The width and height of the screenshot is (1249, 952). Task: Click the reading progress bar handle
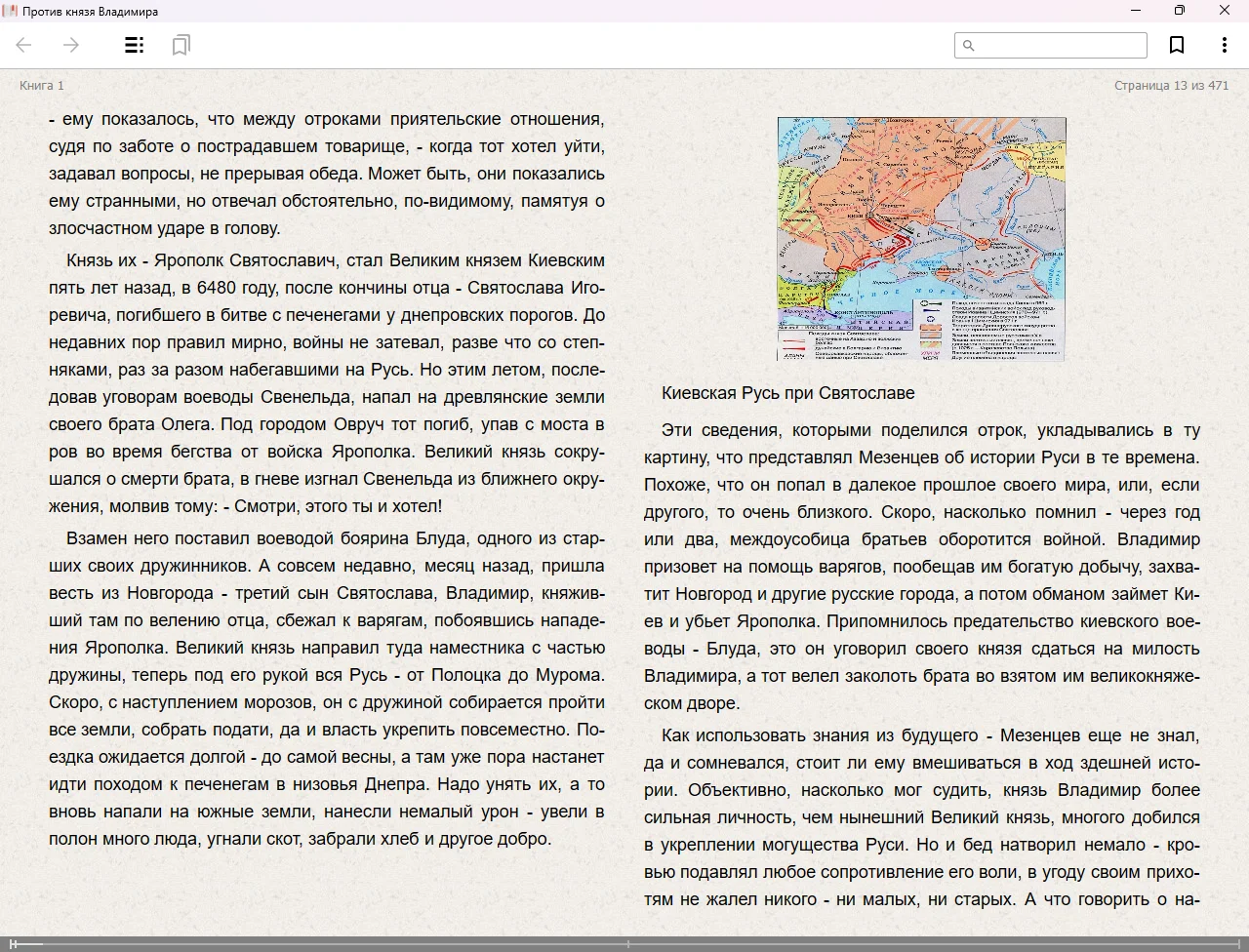coord(14,943)
